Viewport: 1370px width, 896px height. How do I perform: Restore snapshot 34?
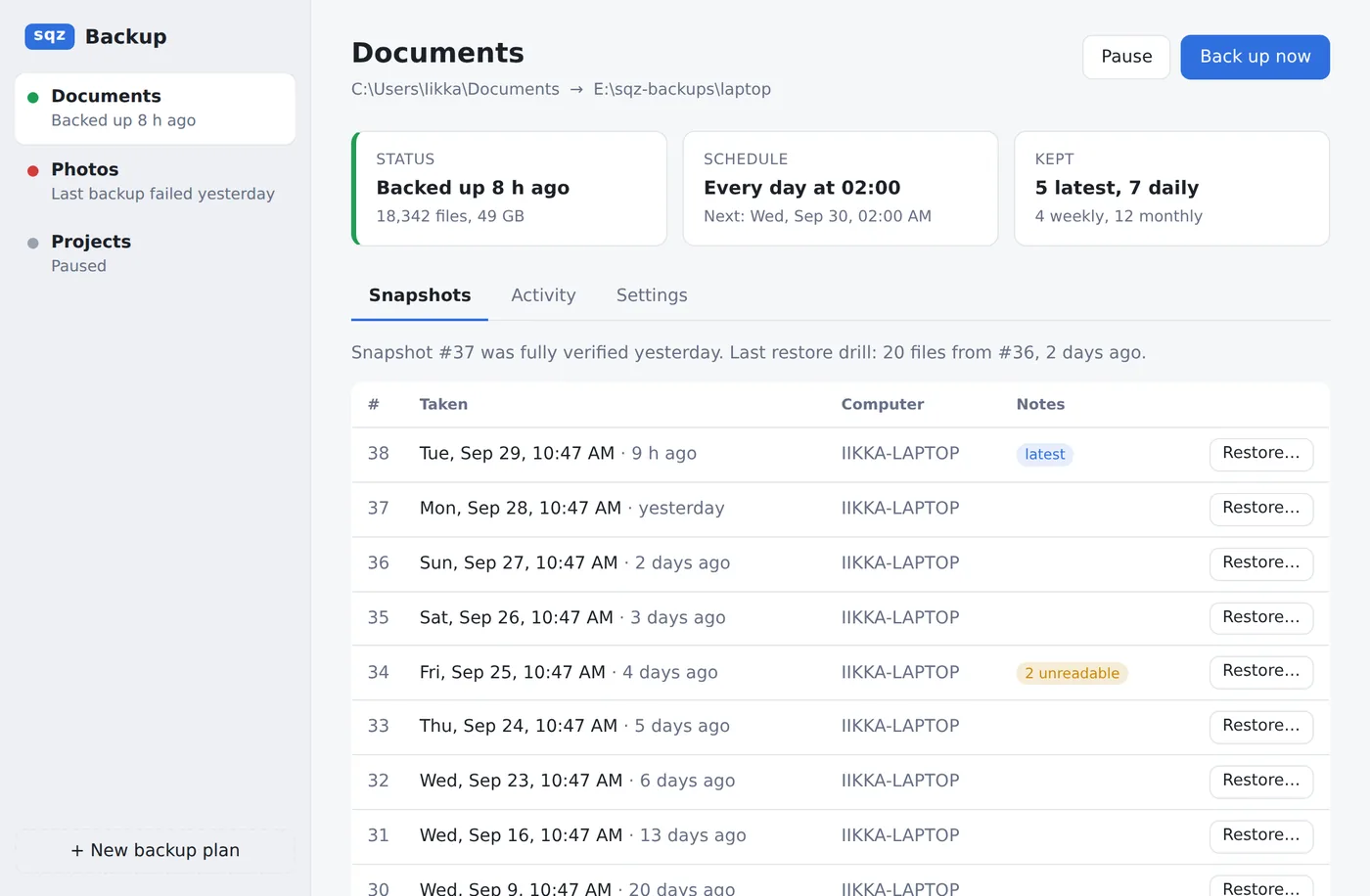[x=1261, y=672]
